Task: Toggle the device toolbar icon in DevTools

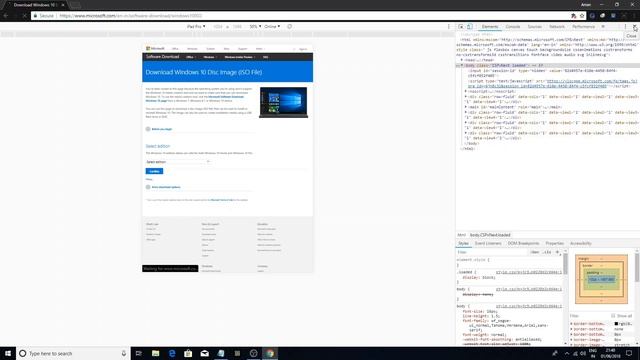Action: 469,27
